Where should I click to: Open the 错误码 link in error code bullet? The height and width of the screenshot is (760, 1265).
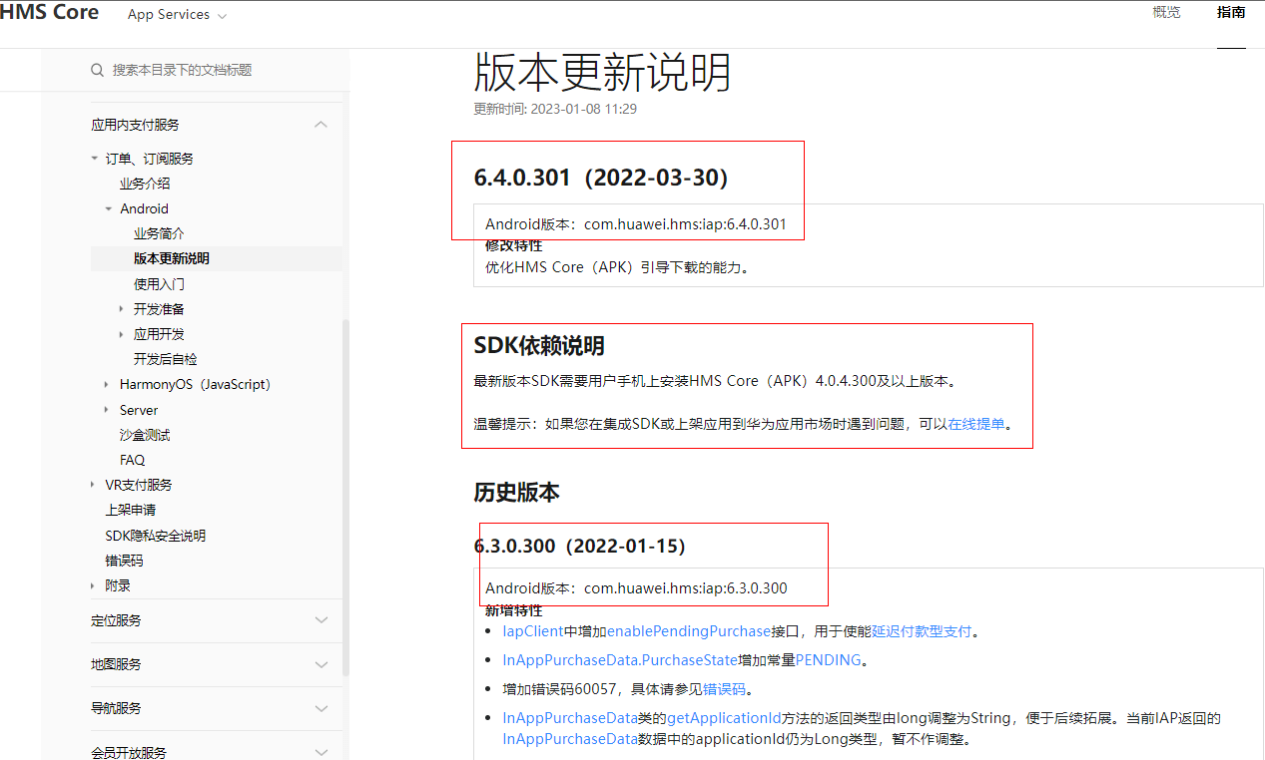724,690
